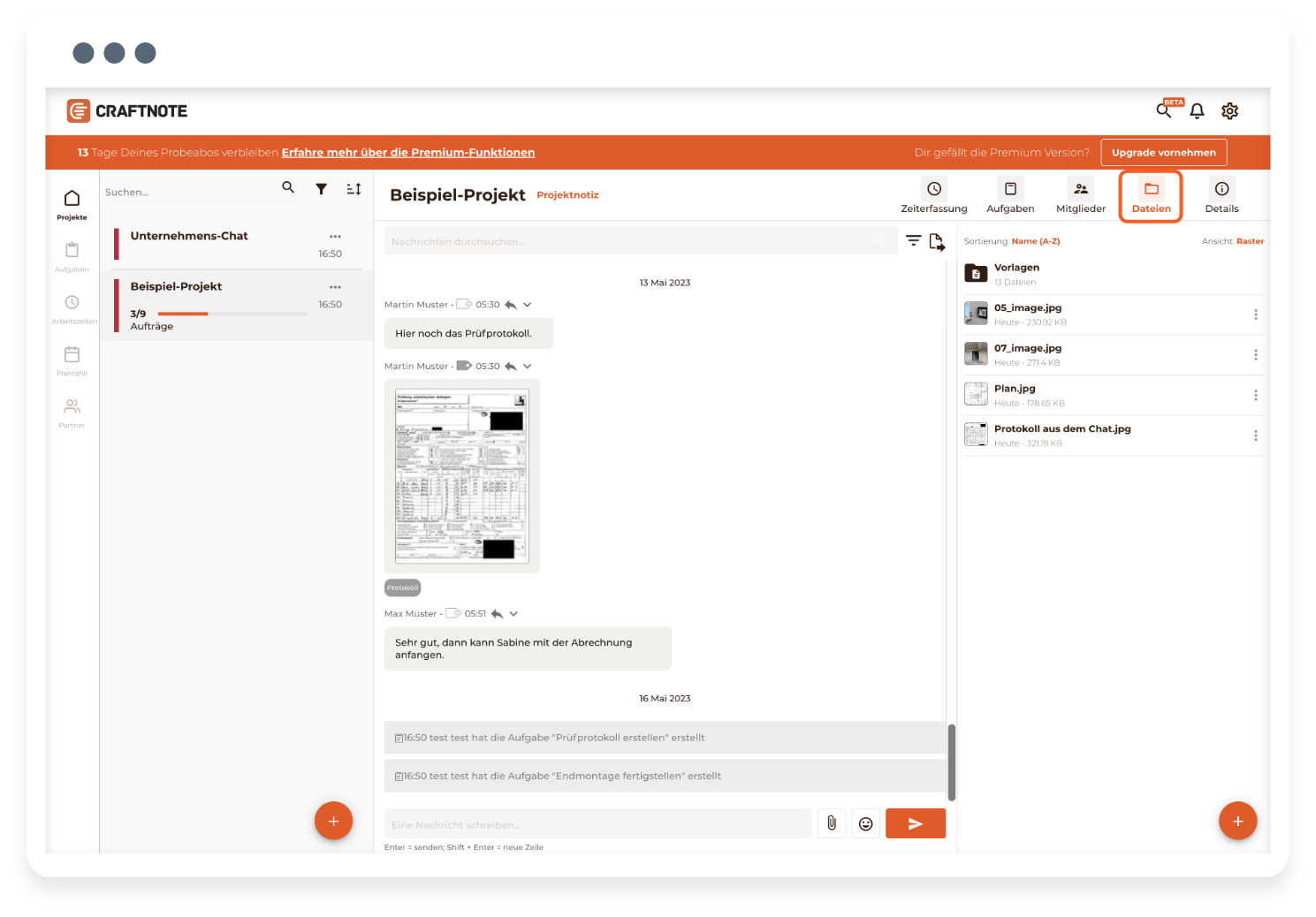Click the Upgrade vornehmen button
The height and width of the screenshot is (917, 1316).
point(1163,153)
